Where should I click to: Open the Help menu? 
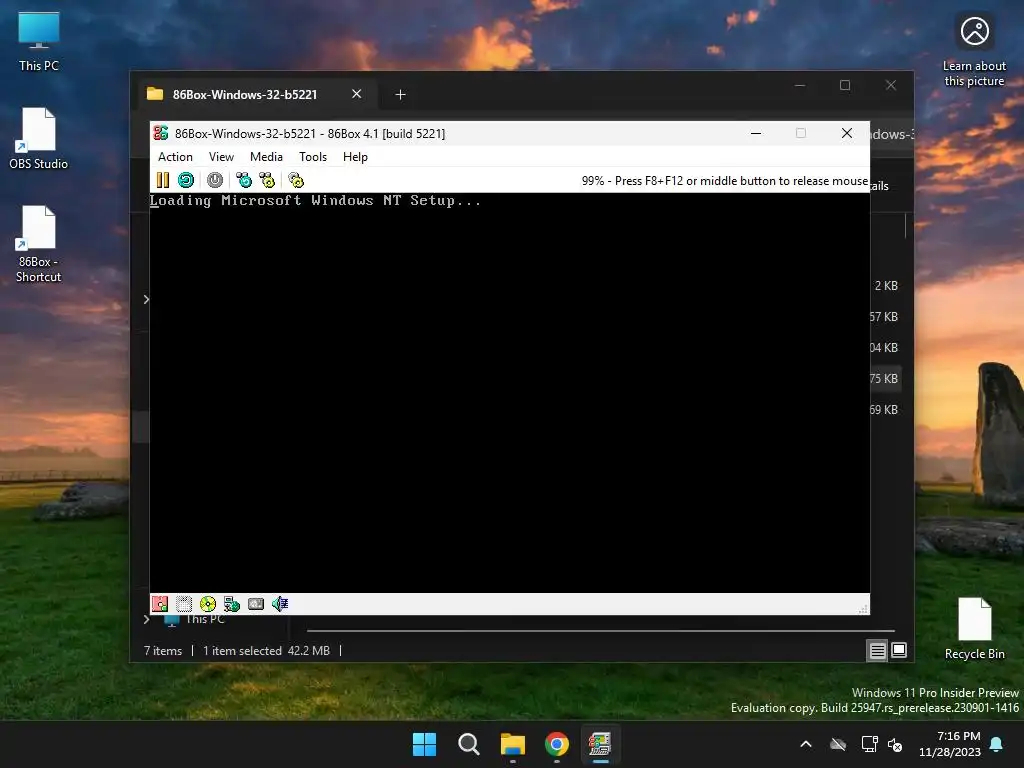355,157
